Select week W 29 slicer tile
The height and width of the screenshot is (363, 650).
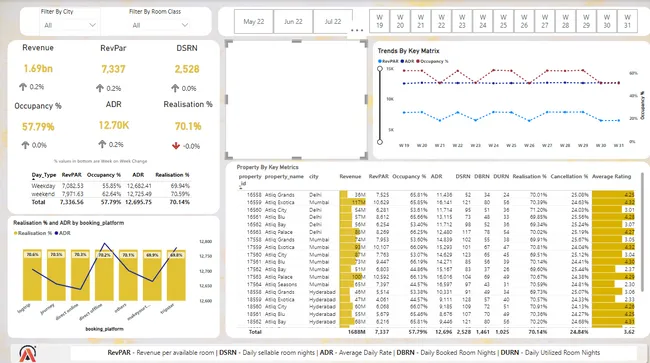pyautogui.click(x=586, y=21)
